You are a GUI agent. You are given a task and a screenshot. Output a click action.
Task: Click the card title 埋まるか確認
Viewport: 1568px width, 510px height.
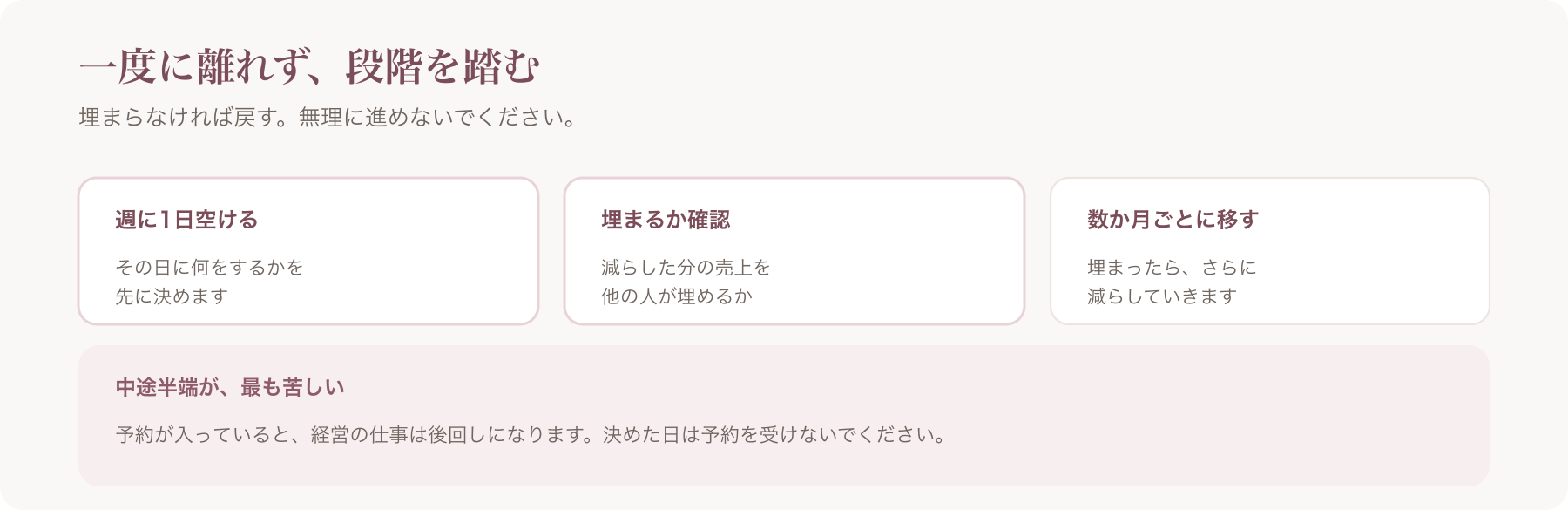[x=666, y=220]
